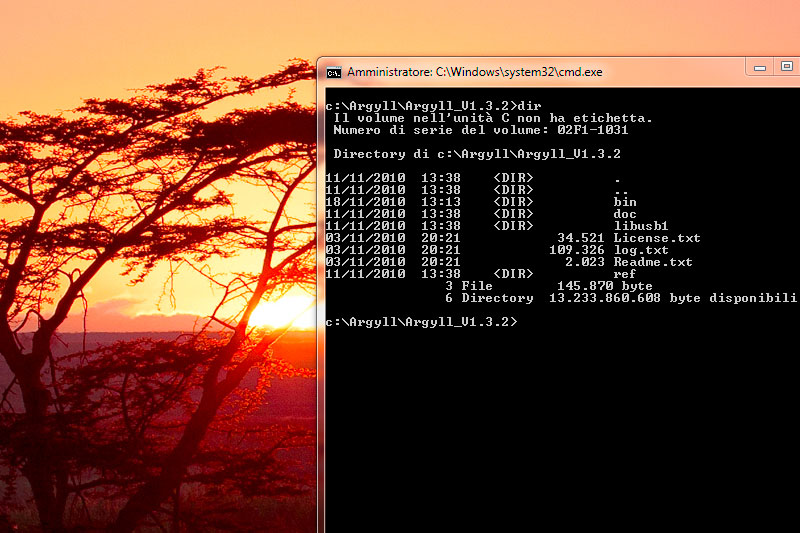The image size is (800, 533).
Task: Click the file size 109.326
Action: point(577,250)
